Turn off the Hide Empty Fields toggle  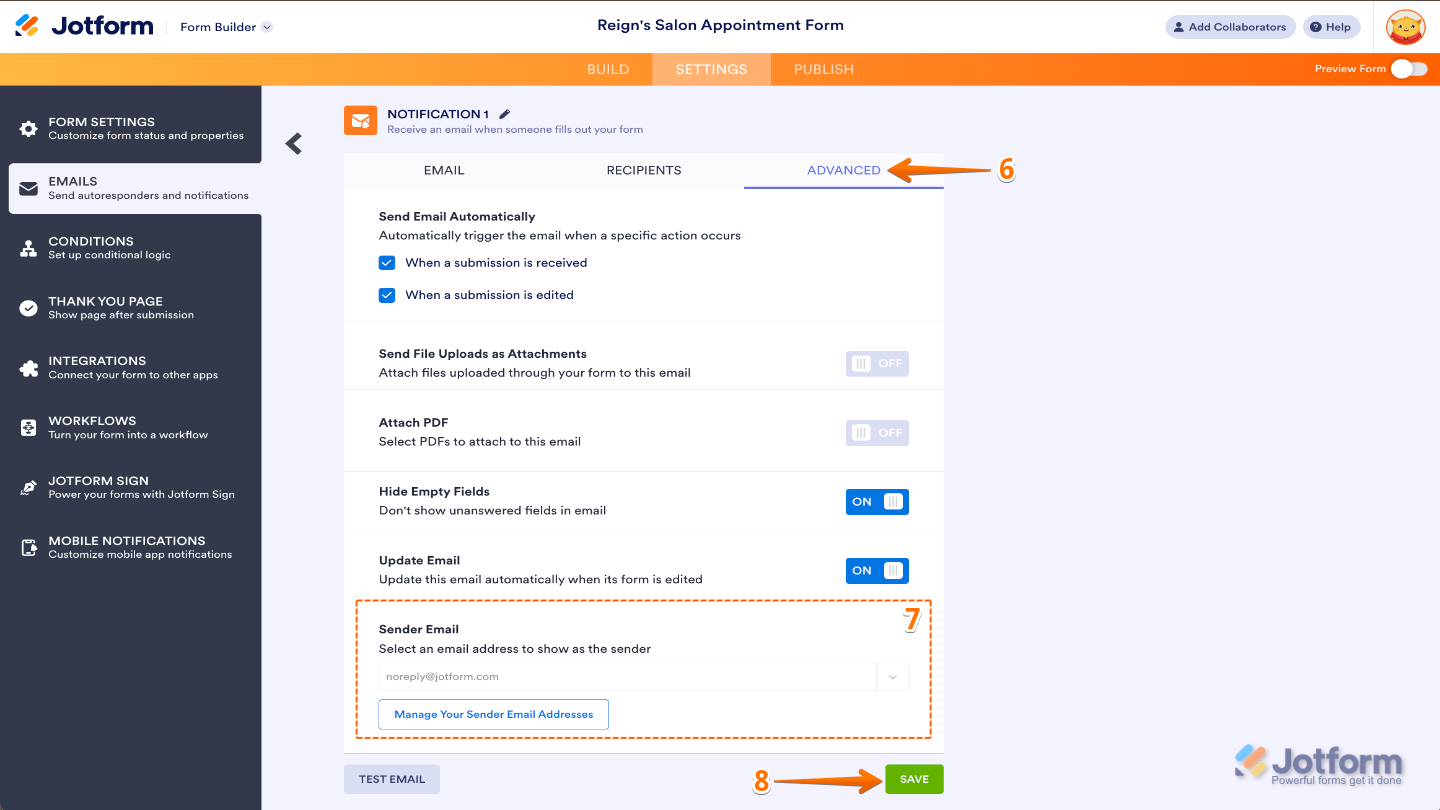click(877, 502)
